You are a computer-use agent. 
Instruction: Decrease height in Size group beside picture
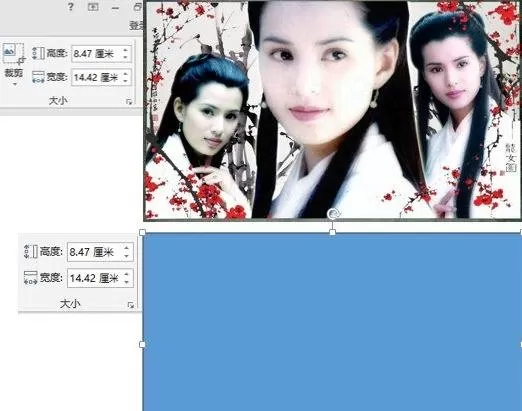pos(126,57)
